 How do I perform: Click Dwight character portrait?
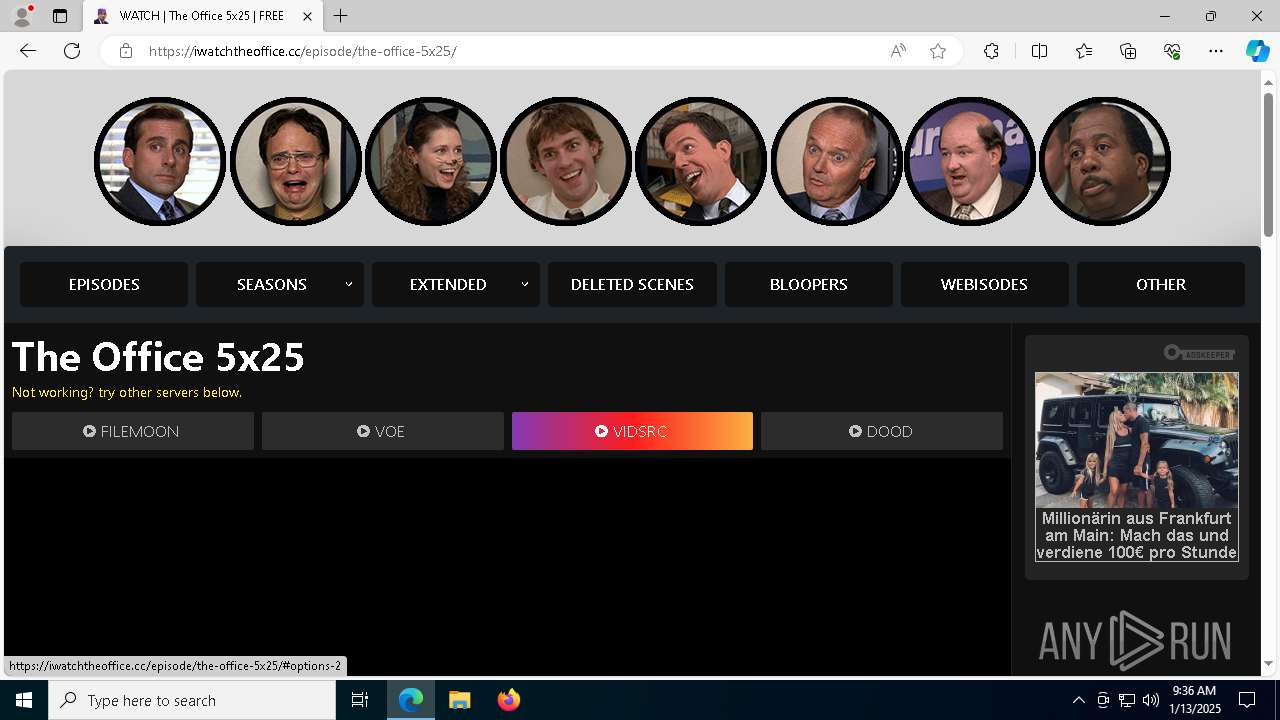coord(295,161)
